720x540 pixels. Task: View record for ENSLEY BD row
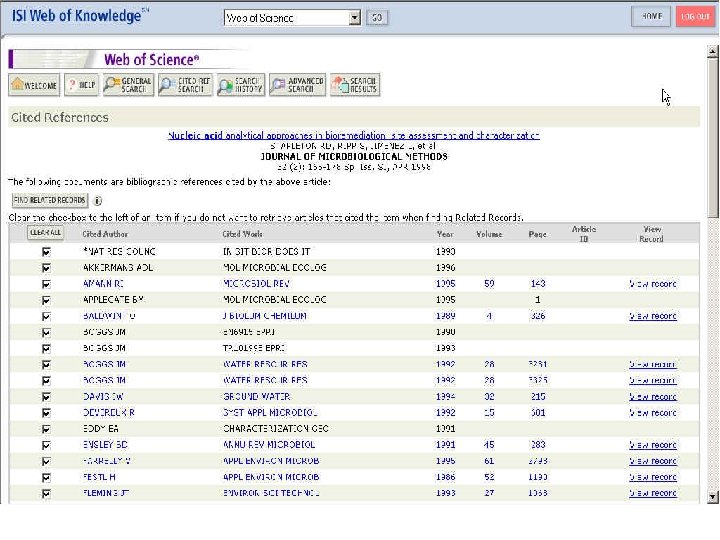click(652, 445)
